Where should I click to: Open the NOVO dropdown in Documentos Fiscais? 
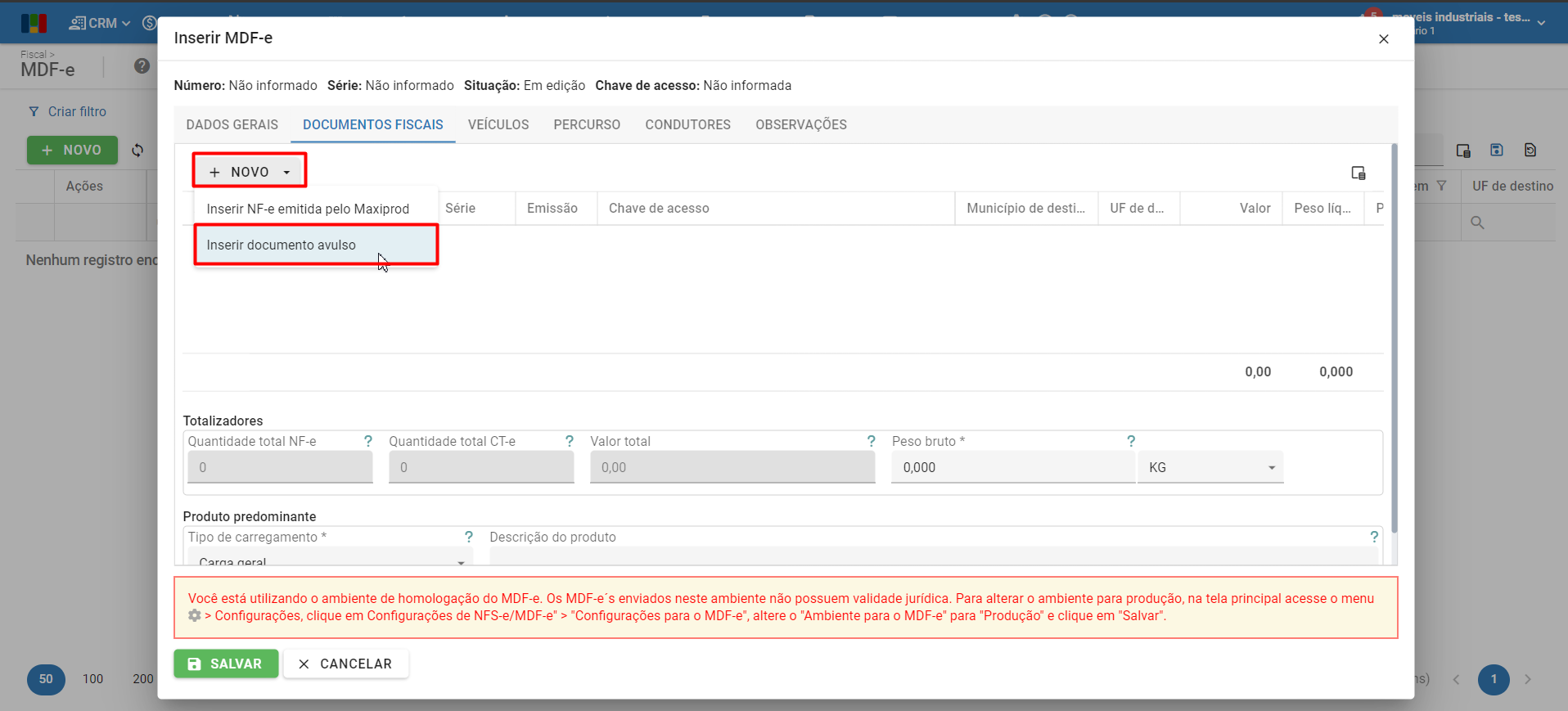tap(250, 172)
